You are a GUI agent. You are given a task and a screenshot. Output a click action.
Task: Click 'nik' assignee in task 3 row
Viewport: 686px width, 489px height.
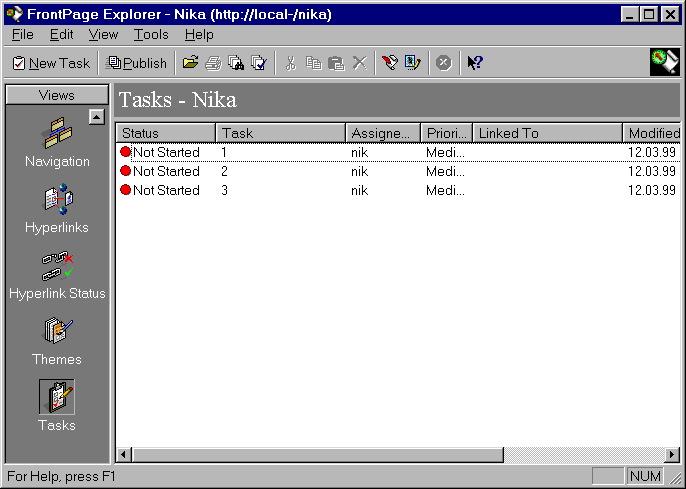[x=360, y=190]
